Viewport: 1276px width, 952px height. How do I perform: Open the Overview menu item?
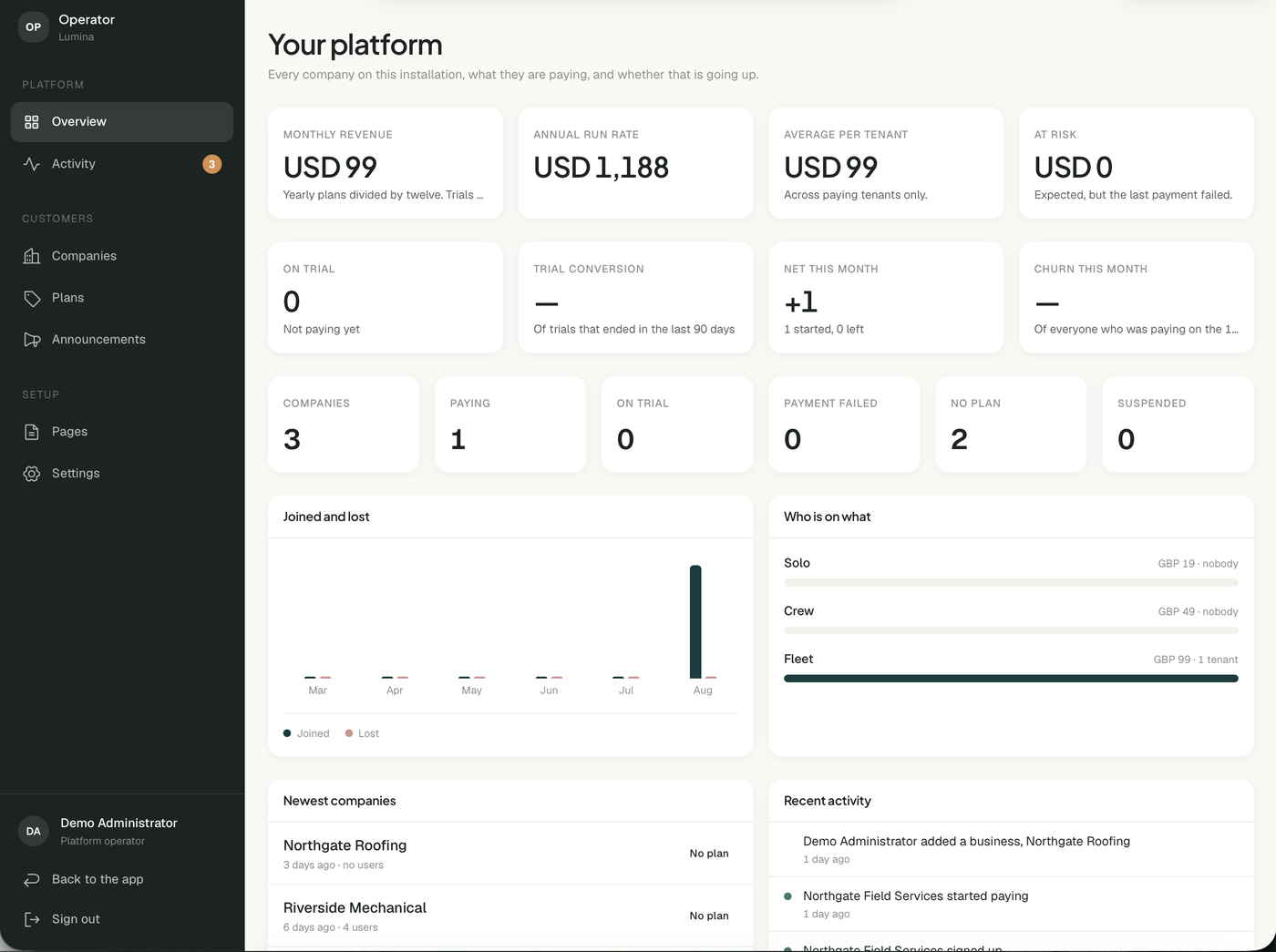(x=122, y=122)
